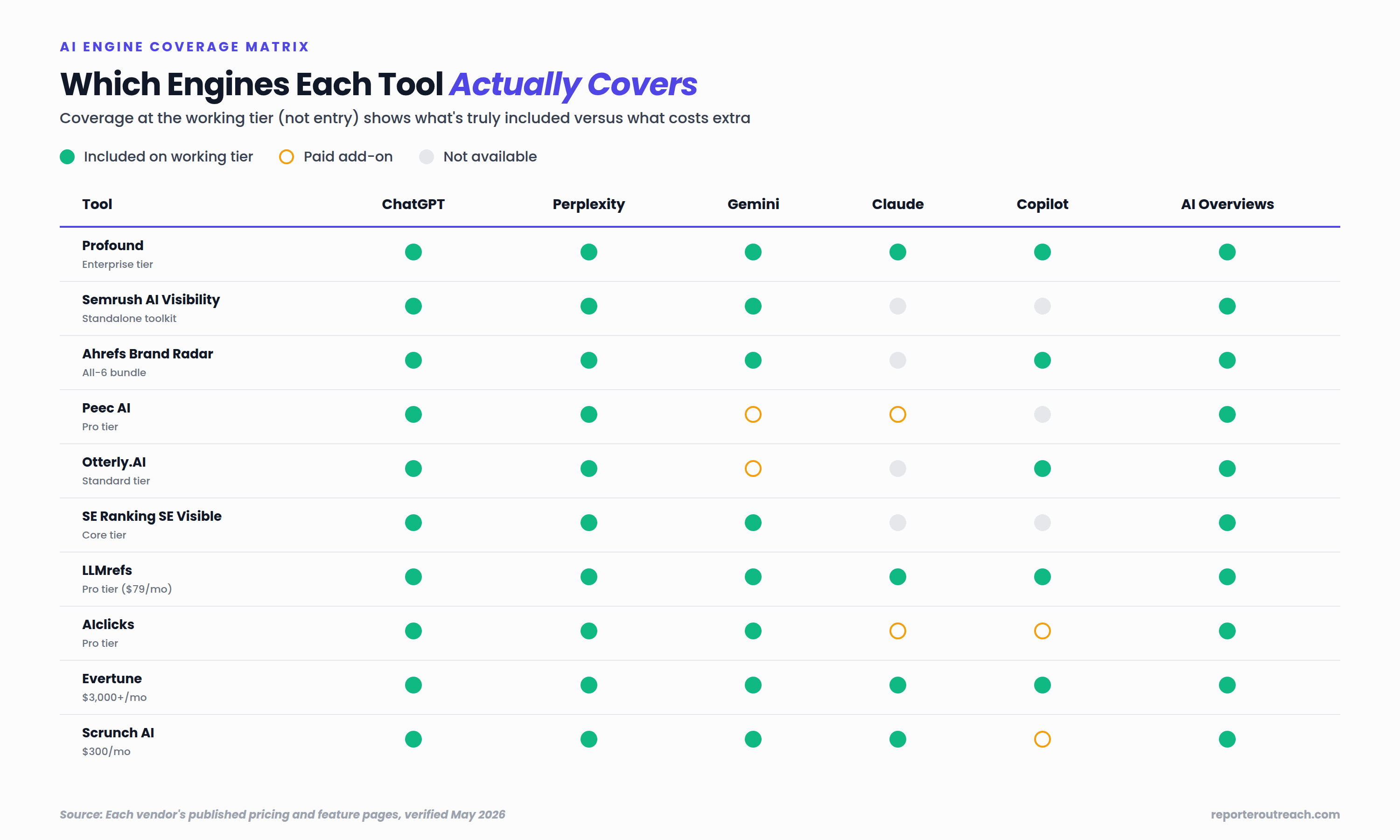This screenshot has width=1400, height=840.
Task: Click SE Ranking's ChatGPT green dot
Action: pyautogui.click(x=413, y=523)
